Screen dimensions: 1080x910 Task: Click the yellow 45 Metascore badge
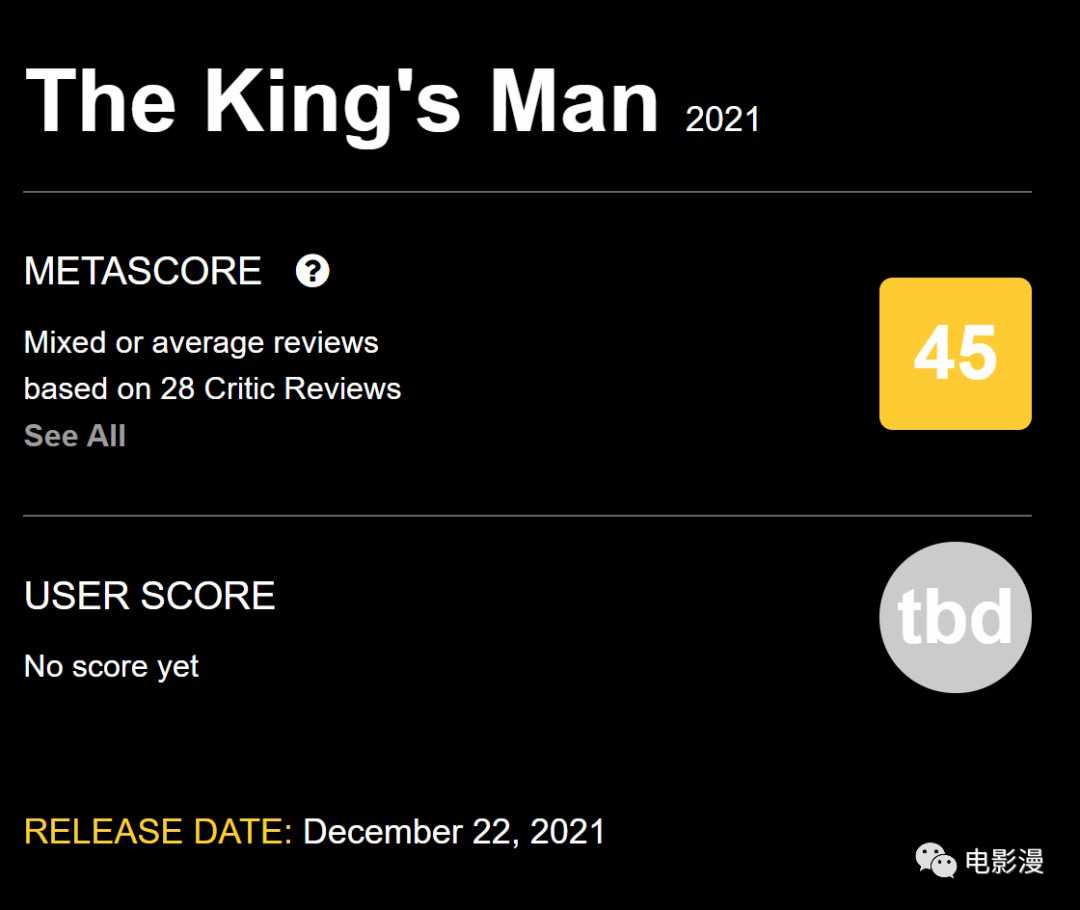pyautogui.click(x=955, y=354)
